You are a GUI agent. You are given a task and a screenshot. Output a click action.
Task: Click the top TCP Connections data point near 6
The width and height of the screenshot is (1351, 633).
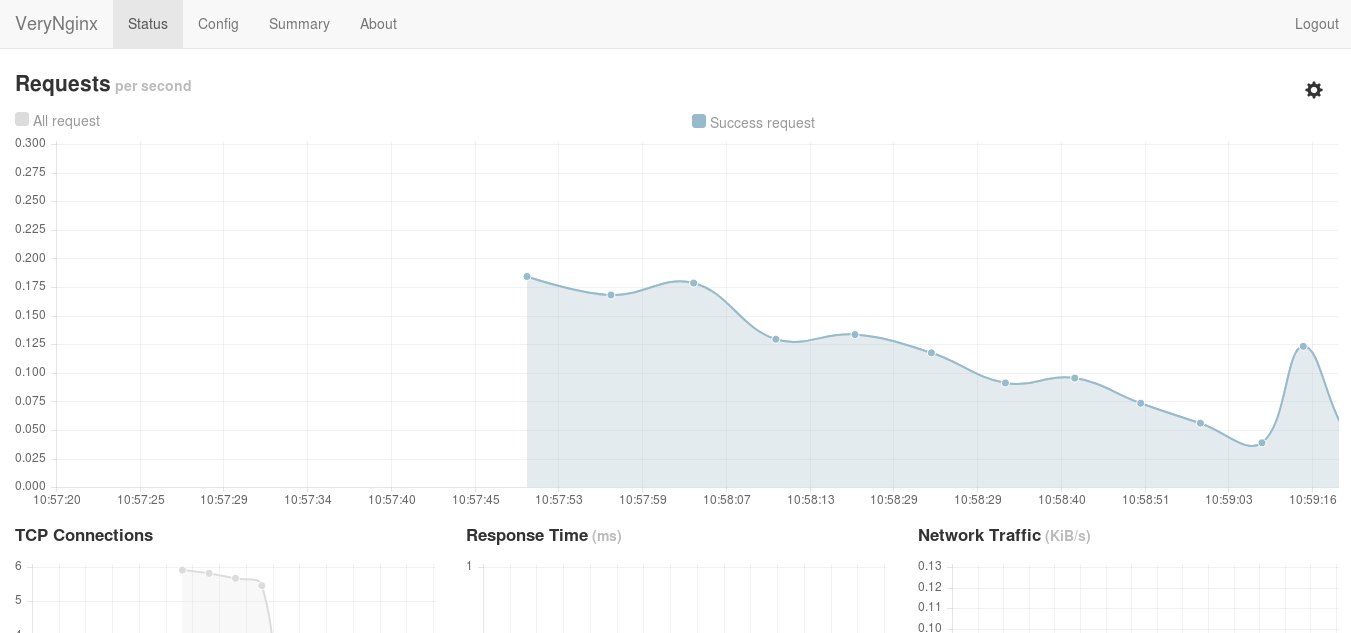pyautogui.click(x=183, y=570)
